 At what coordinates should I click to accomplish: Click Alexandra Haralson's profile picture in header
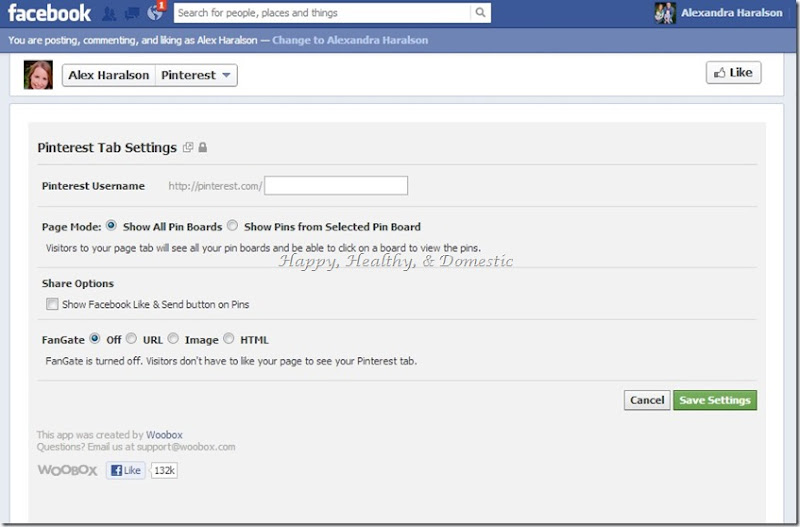(x=665, y=13)
